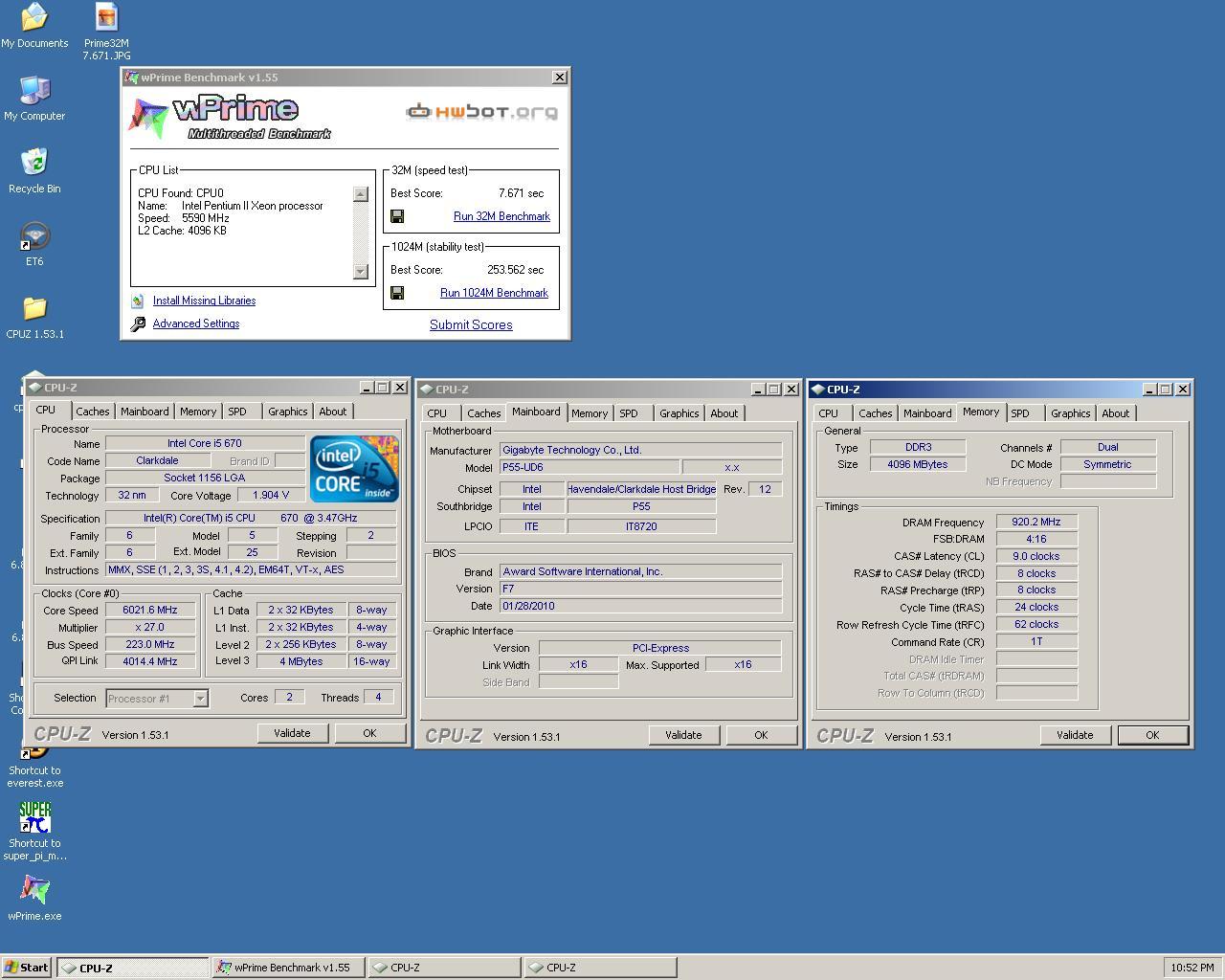Open Advanced Settings link in wPrime
Viewport: 1225px width, 980px height.
click(x=196, y=323)
